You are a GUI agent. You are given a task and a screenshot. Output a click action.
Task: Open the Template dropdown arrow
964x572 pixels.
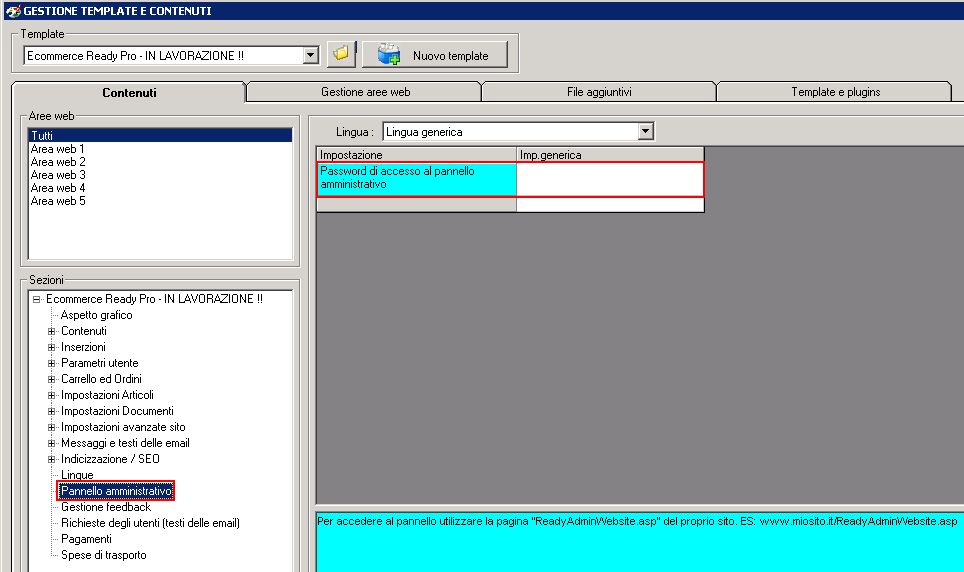coord(310,55)
